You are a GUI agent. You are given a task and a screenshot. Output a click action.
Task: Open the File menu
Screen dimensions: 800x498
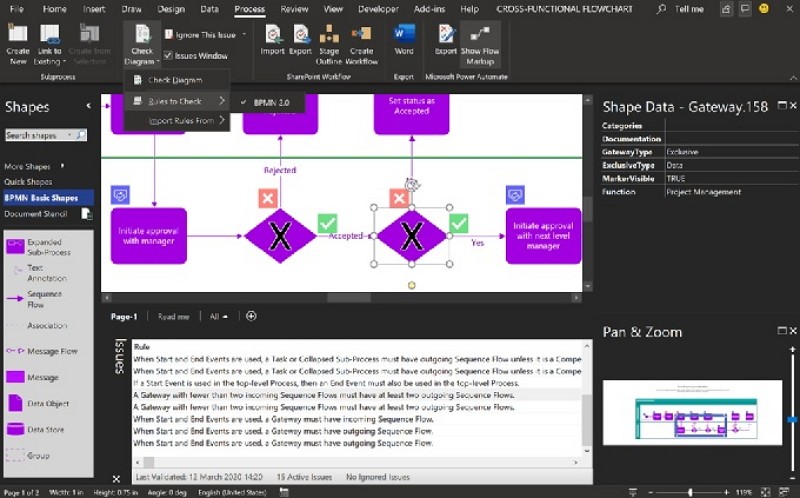point(17,9)
